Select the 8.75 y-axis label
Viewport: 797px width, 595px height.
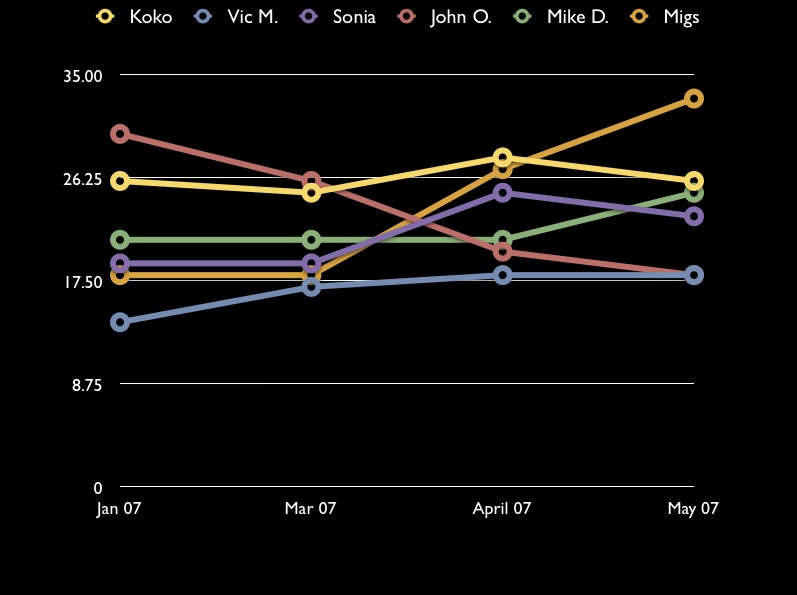87,384
